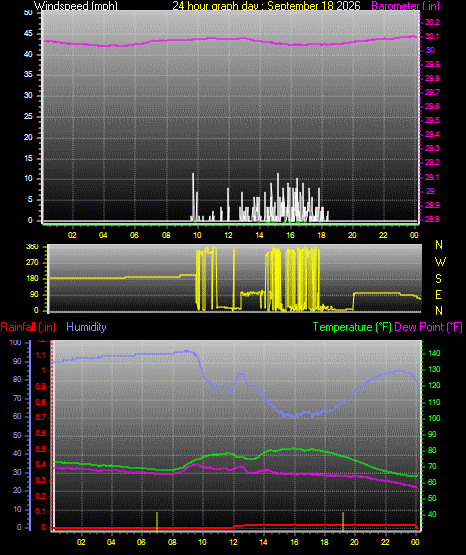
Task: Click the 29.9 value on barometer axis
Action: (432, 64)
